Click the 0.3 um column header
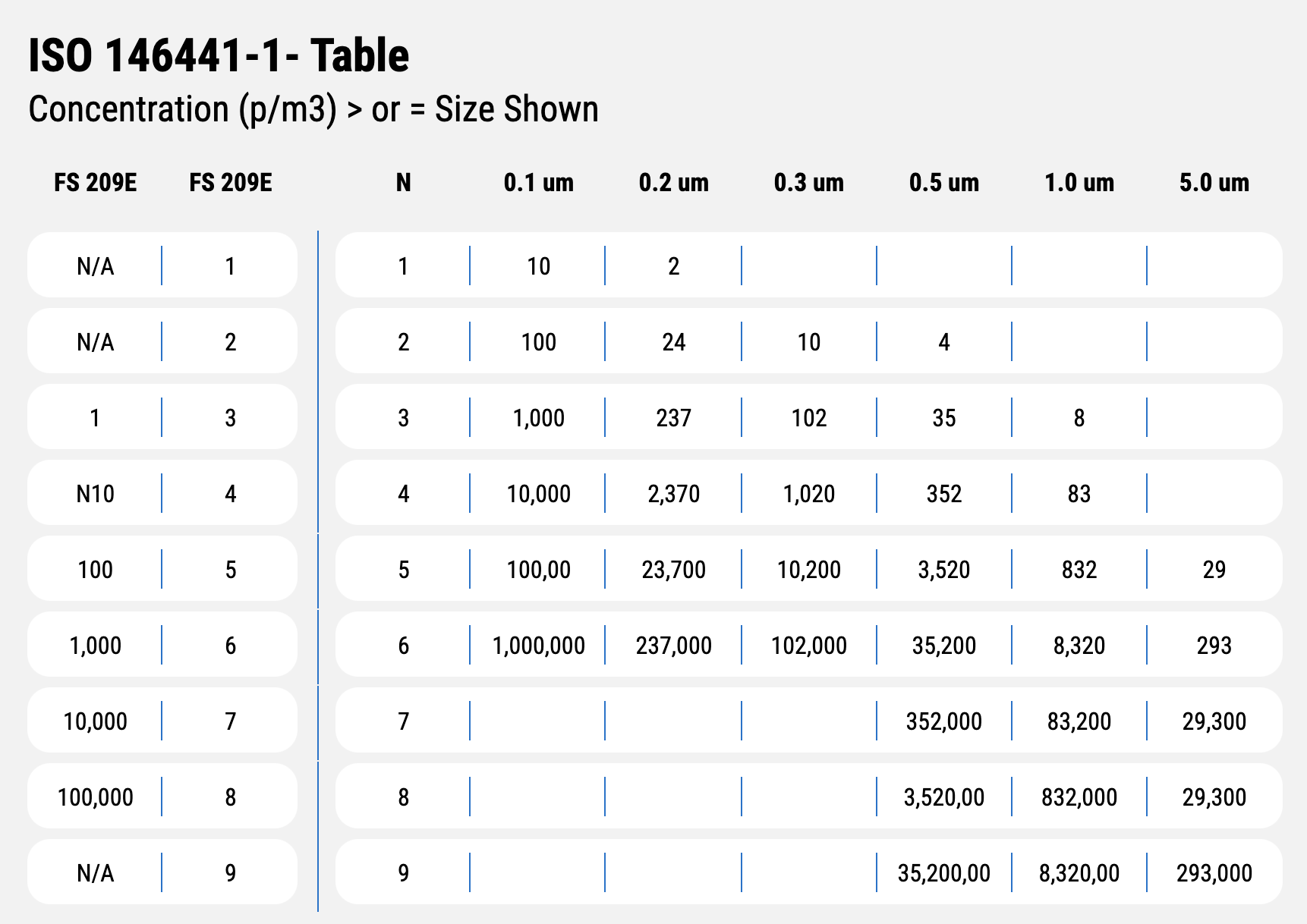Screen dimensions: 1307x924 [x=808, y=183]
